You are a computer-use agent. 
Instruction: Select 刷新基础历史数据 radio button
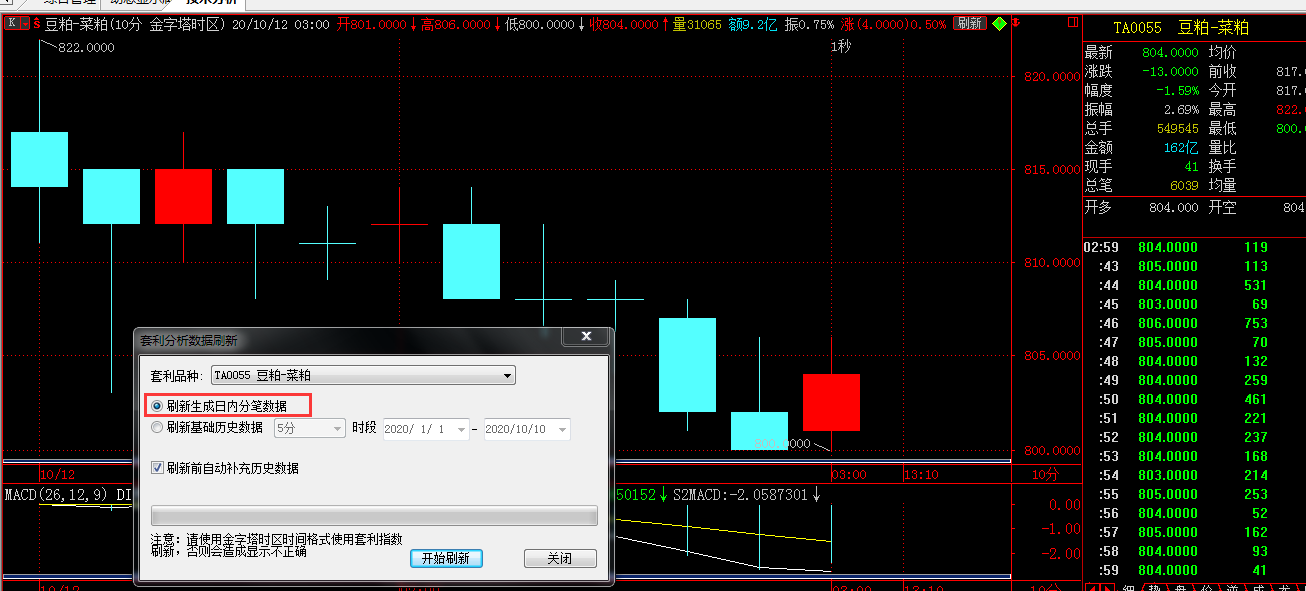(x=156, y=428)
